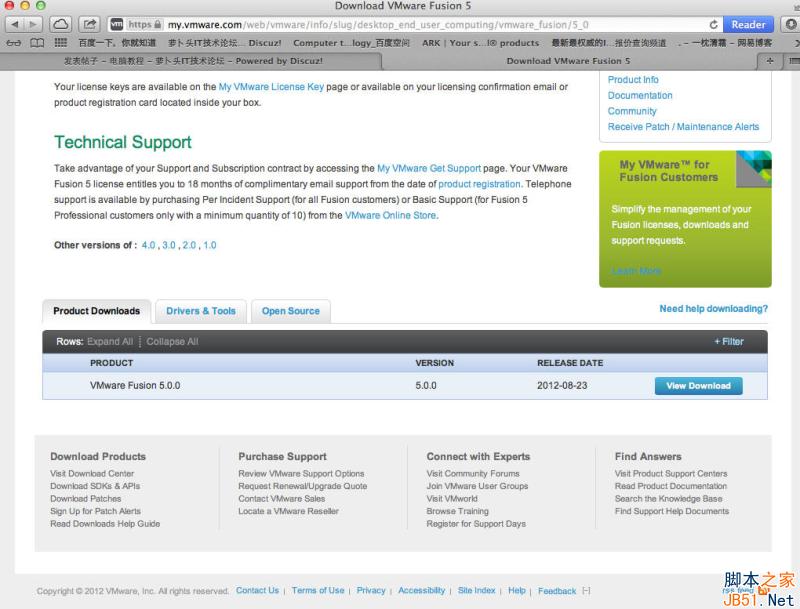Click the PRODUCT column header
The width and height of the screenshot is (800, 609).
tap(111, 363)
